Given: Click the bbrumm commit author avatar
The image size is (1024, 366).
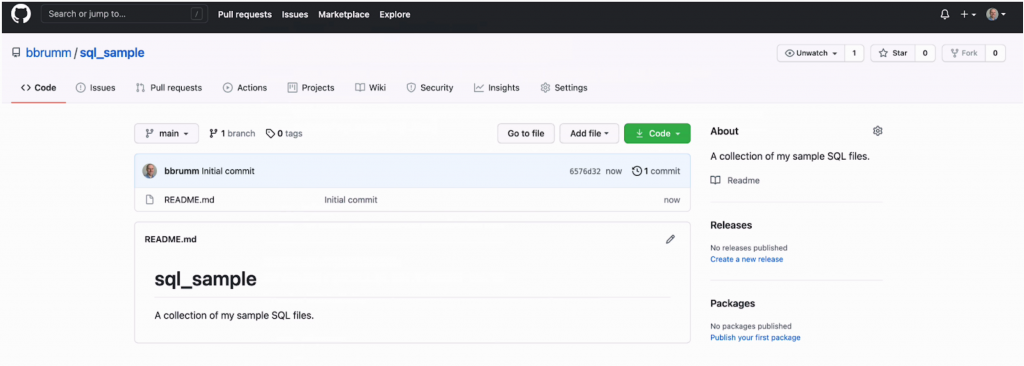Looking at the screenshot, I should (x=150, y=171).
